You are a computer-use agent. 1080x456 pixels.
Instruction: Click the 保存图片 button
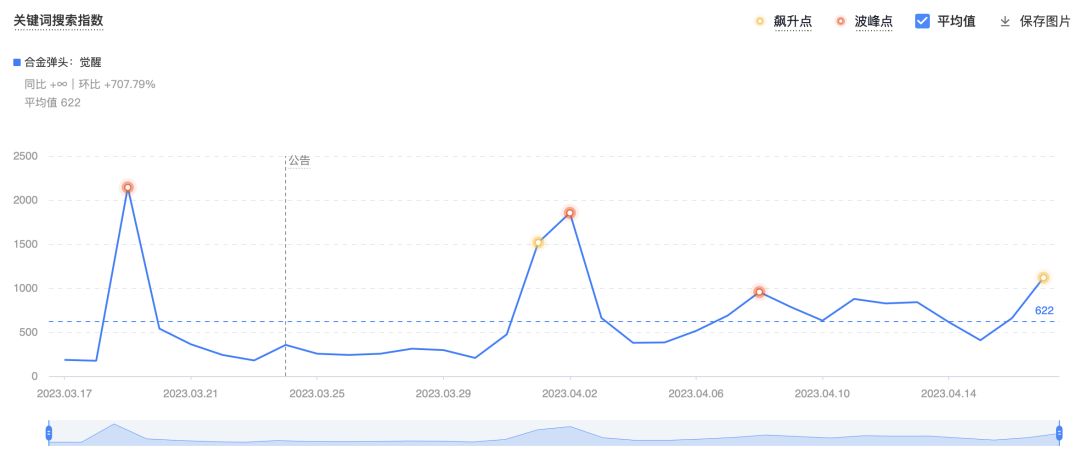[1045, 21]
